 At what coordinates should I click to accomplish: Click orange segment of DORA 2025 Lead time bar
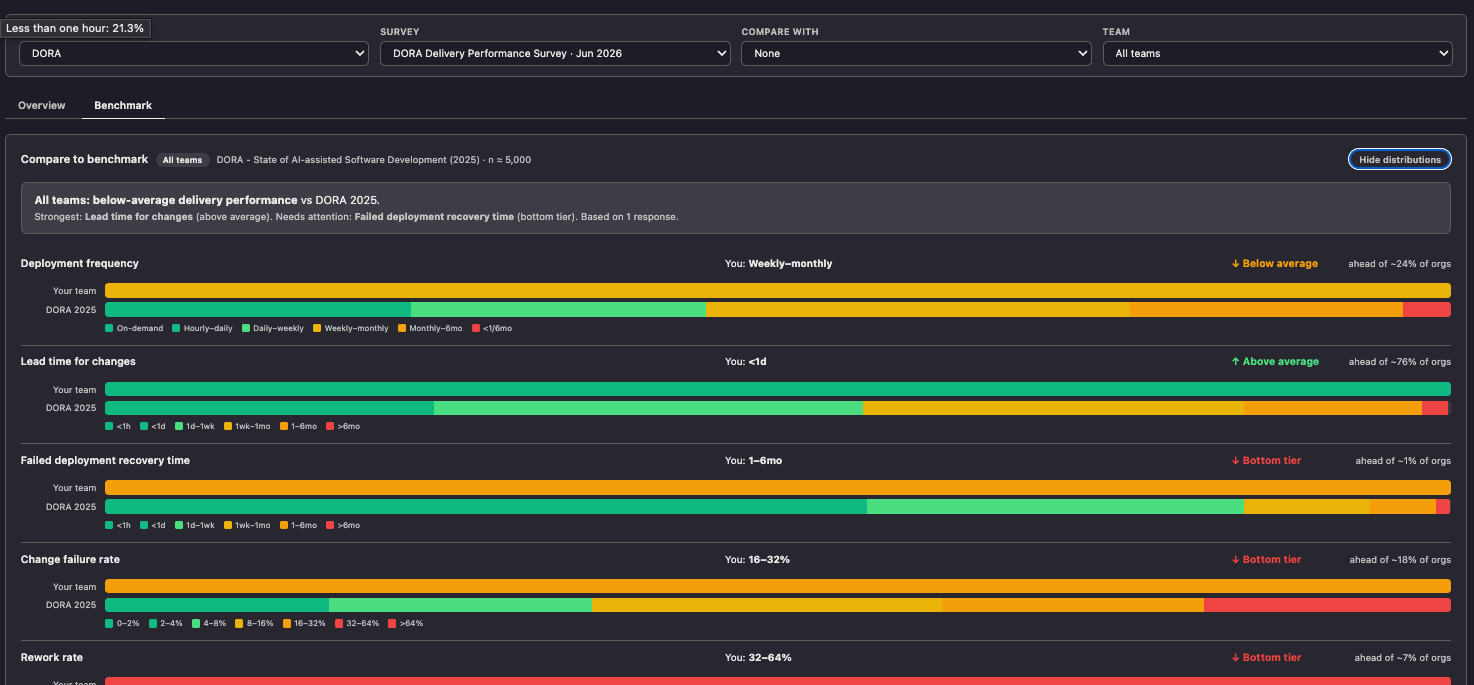(1333, 408)
